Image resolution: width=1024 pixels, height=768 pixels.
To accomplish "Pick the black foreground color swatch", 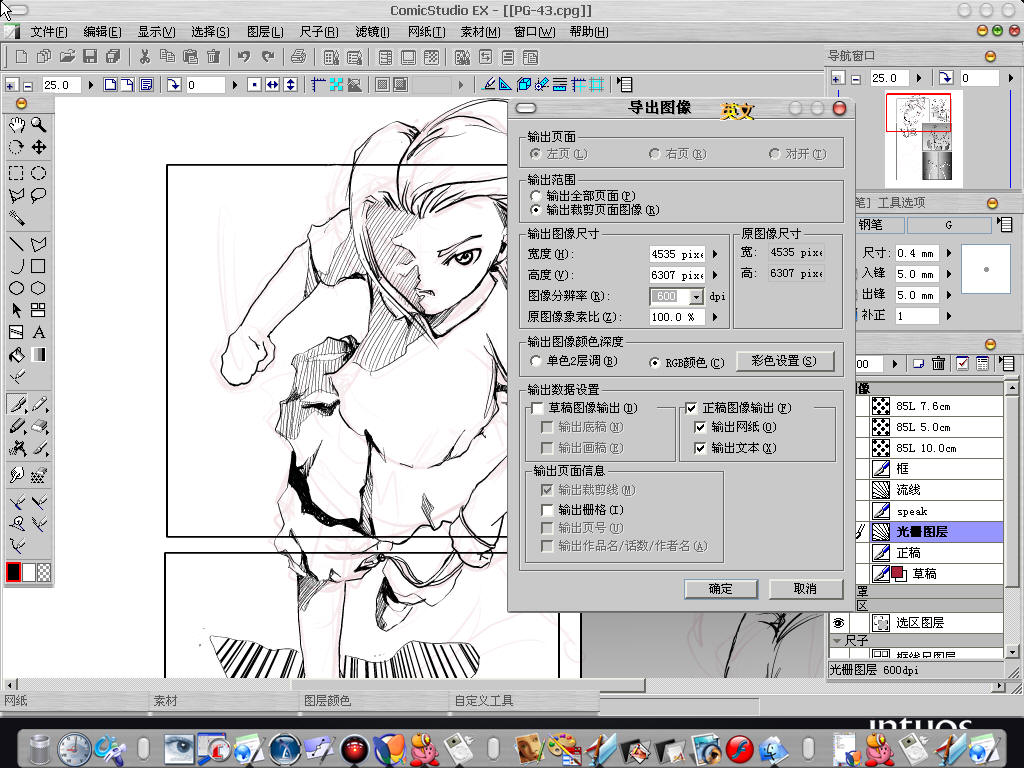I will (13, 572).
